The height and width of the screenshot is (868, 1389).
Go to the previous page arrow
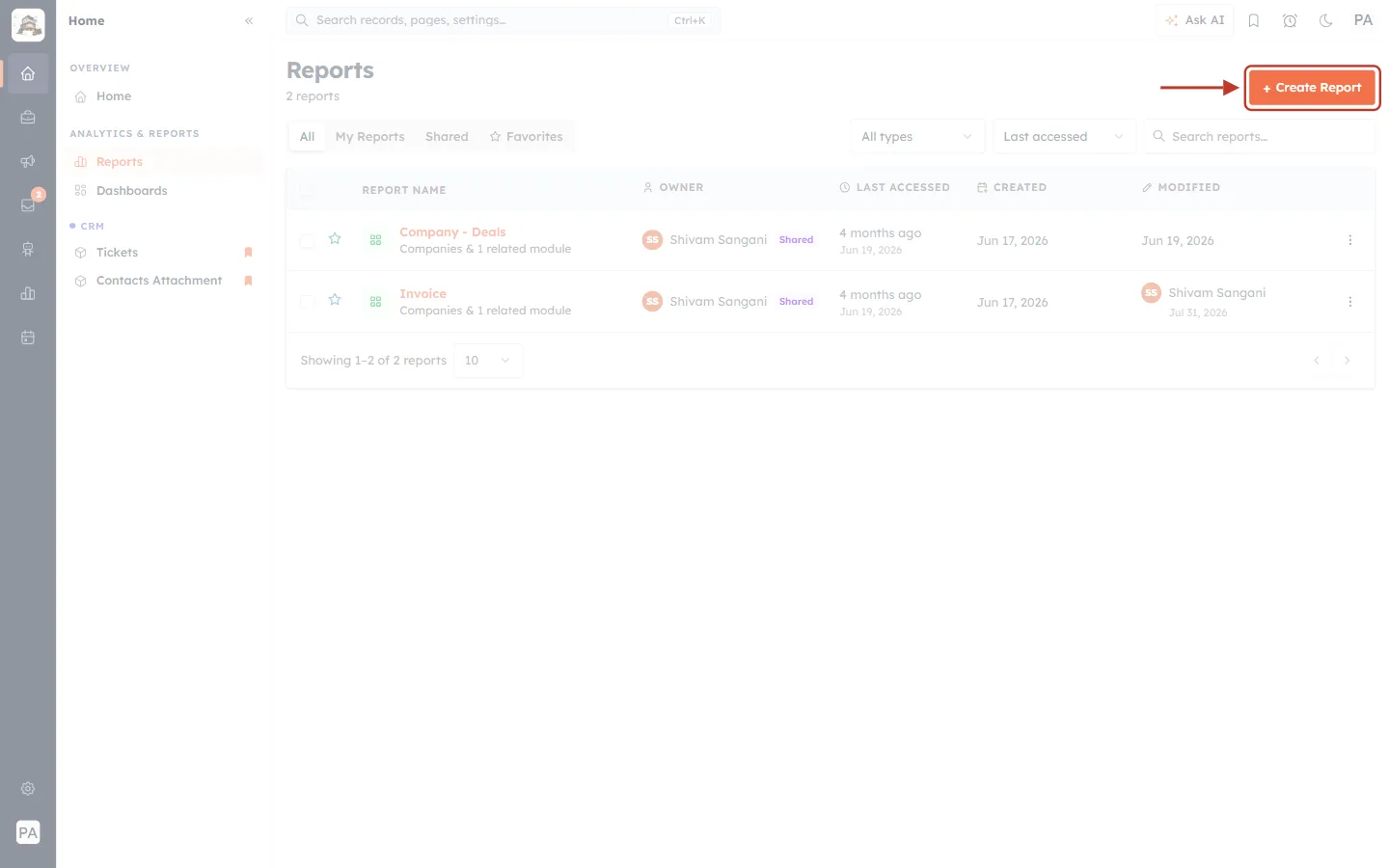coord(1316,361)
